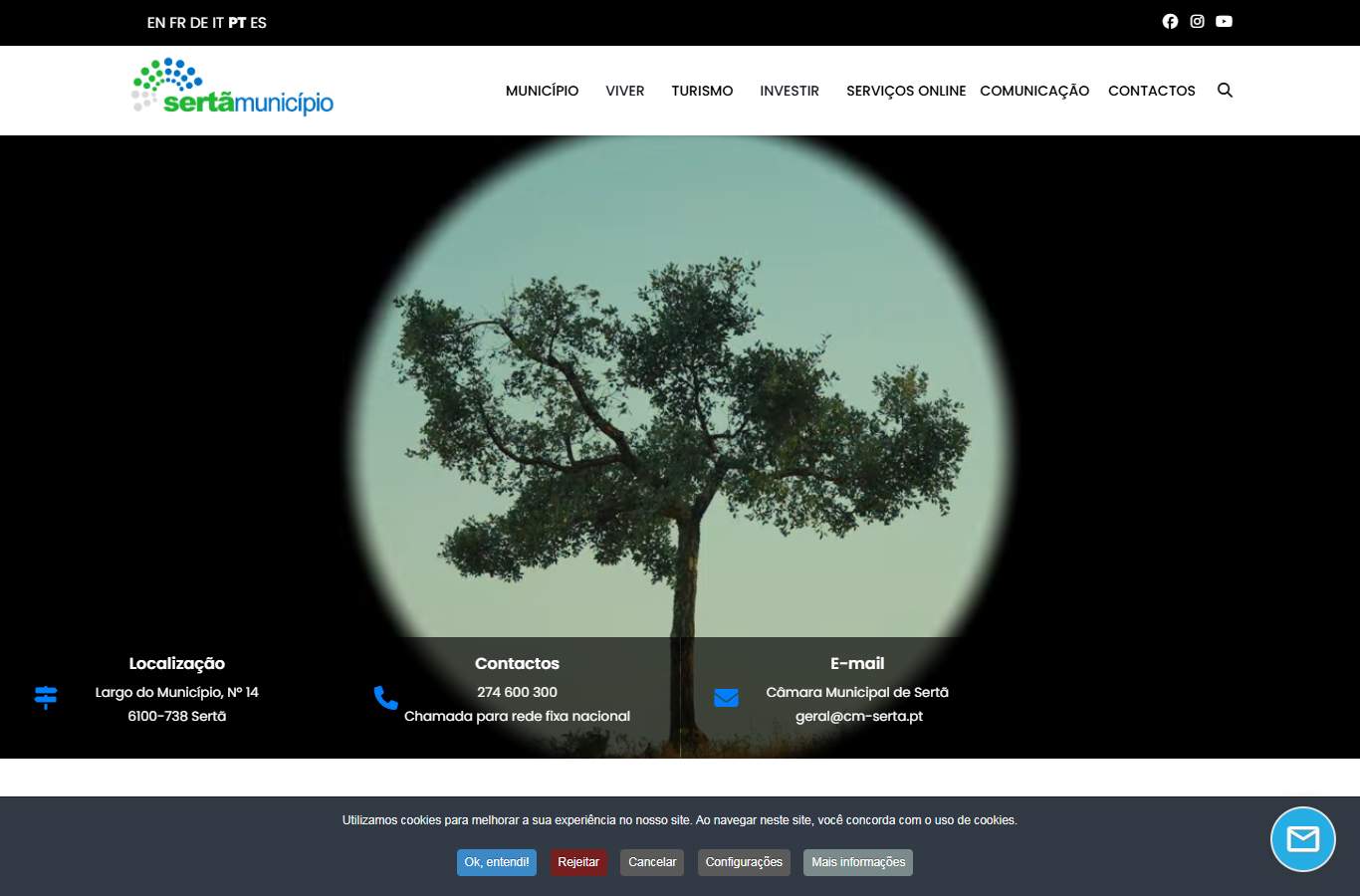Click the blue envelope e-mail icon
This screenshot has height=896, width=1360.
point(726,698)
